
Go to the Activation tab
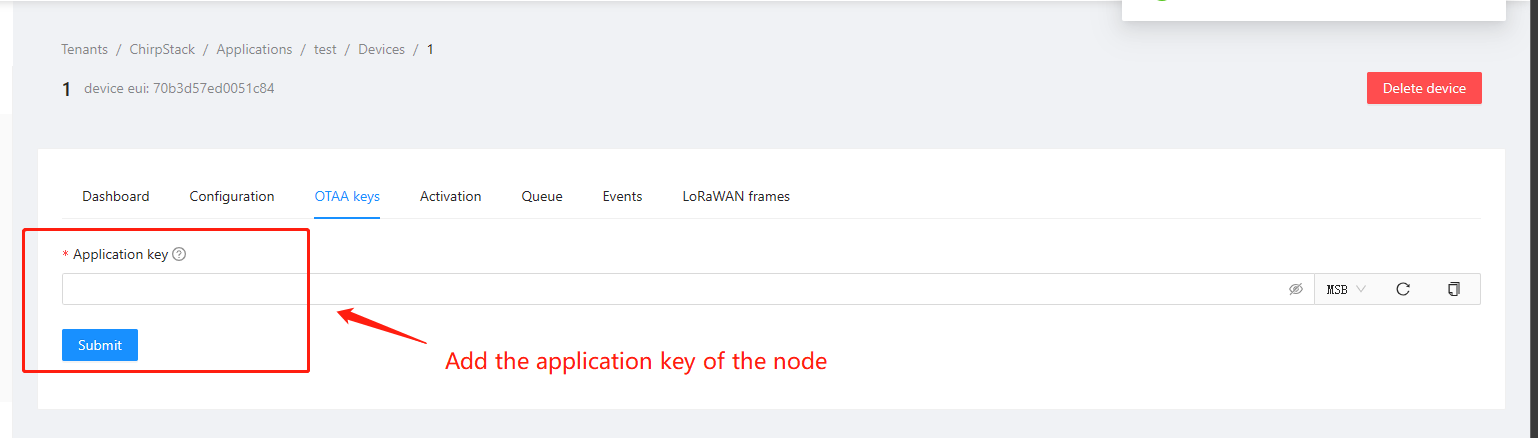point(451,196)
